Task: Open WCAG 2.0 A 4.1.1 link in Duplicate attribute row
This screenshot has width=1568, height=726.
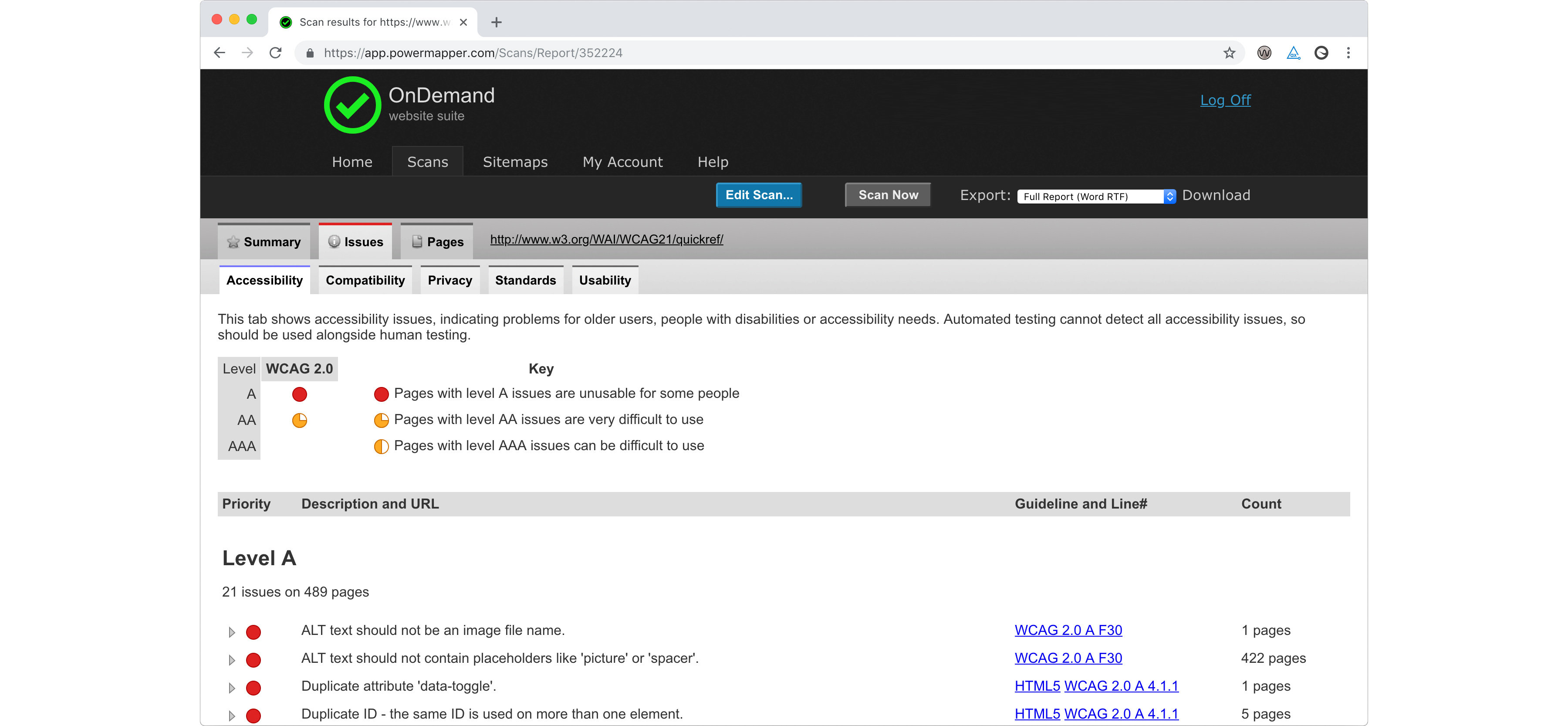Action: (x=1121, y=686)
